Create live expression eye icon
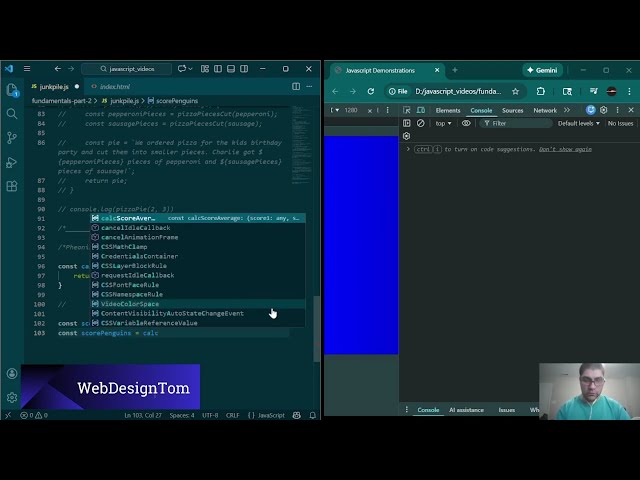Image resolution: width=640 pixels, height=480 pixels. (466, 123)
